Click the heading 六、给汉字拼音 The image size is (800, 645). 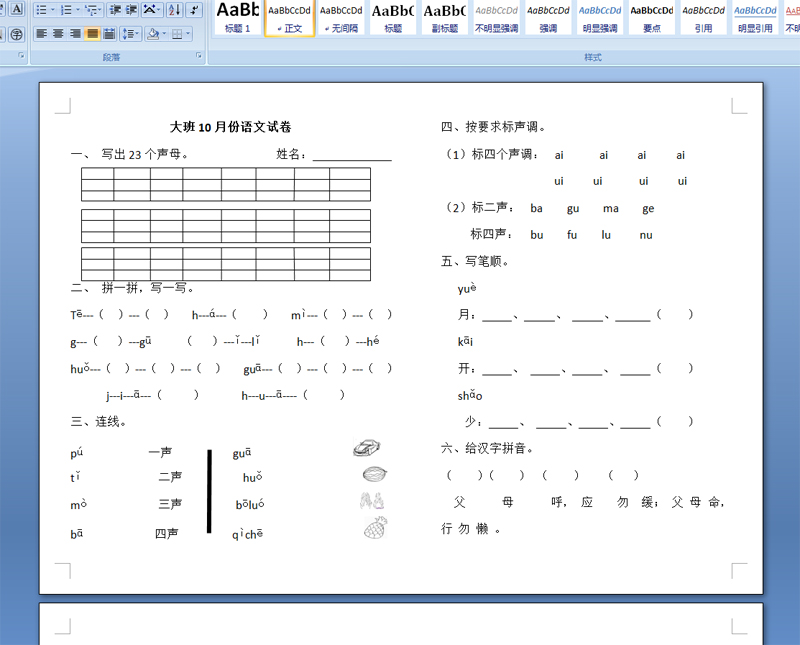[x=487, y=448]
